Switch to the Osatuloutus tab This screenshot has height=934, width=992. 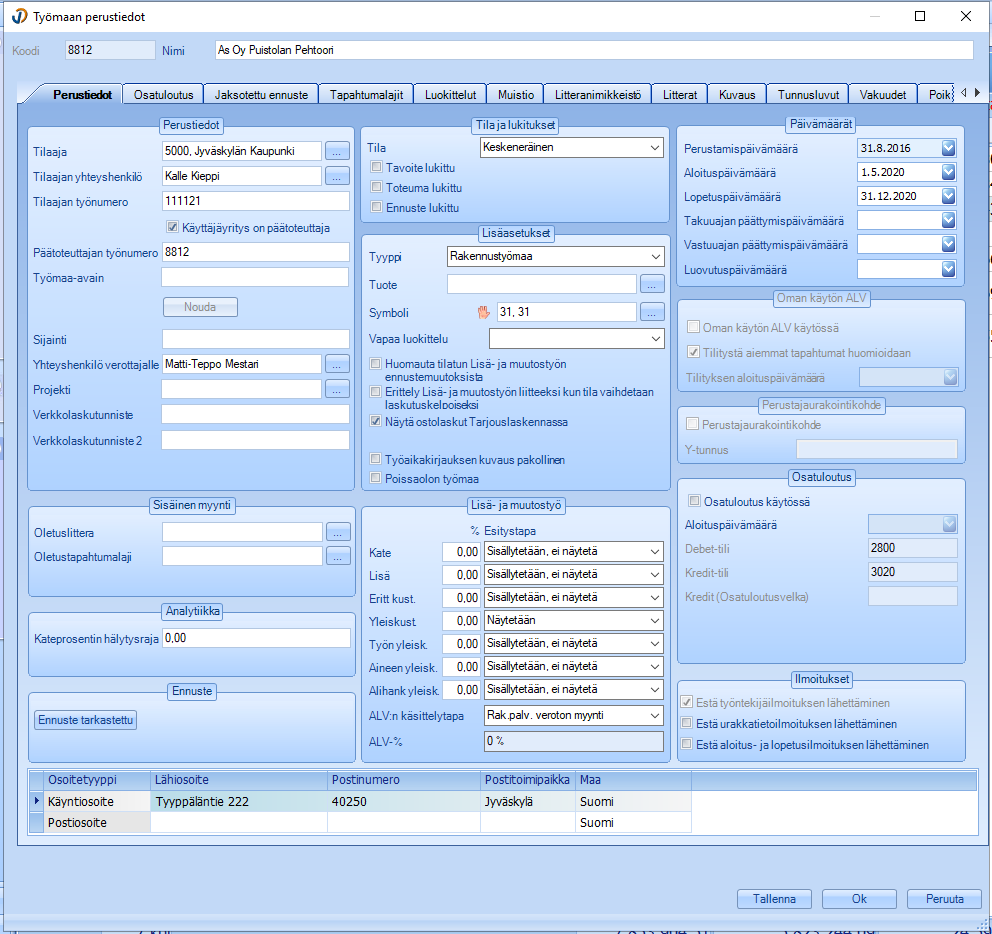[x=163, y=95]
